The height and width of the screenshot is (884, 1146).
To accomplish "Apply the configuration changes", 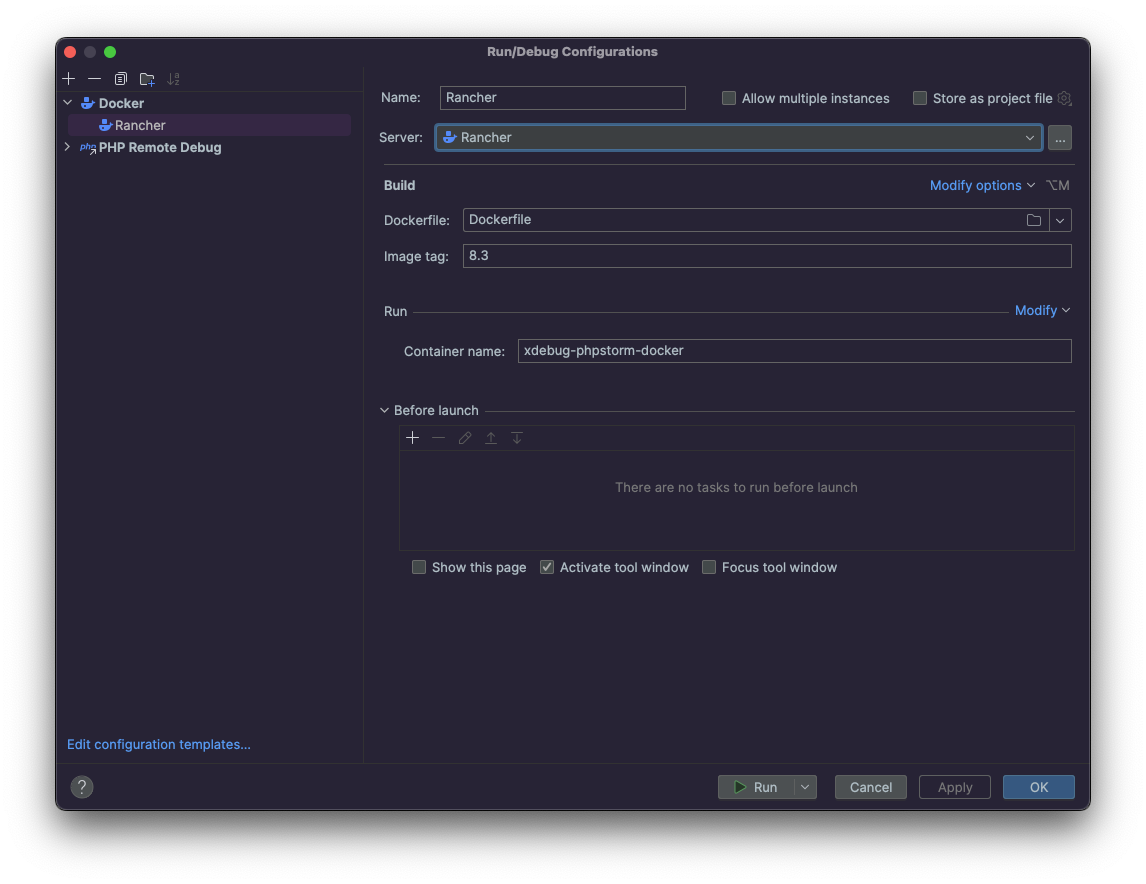I will [954, 787].
